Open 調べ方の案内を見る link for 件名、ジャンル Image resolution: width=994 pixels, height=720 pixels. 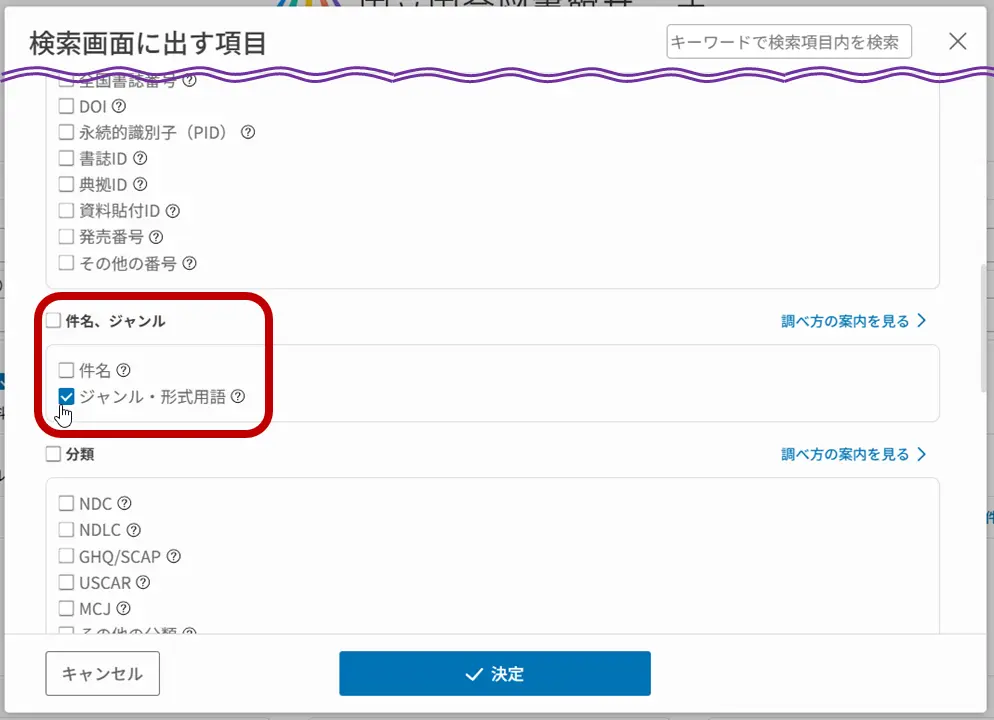(x=853, y=321)
